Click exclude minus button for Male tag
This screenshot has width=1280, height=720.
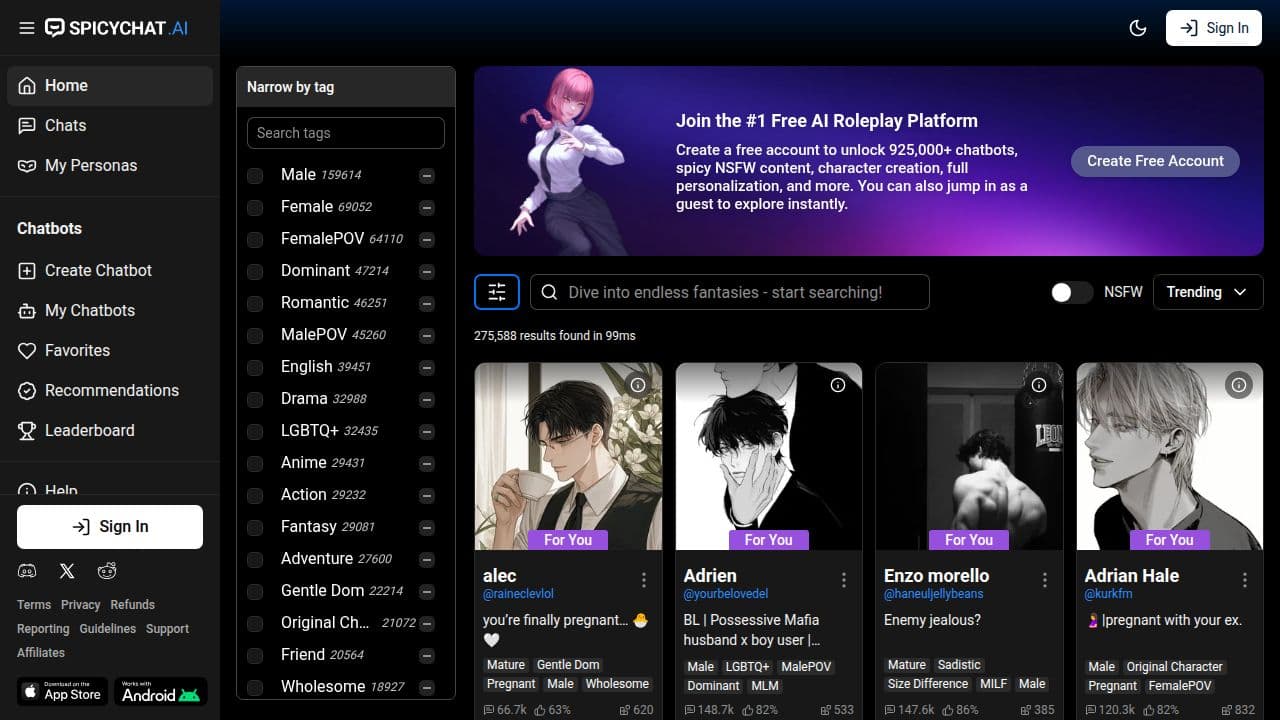click(427, 176)
